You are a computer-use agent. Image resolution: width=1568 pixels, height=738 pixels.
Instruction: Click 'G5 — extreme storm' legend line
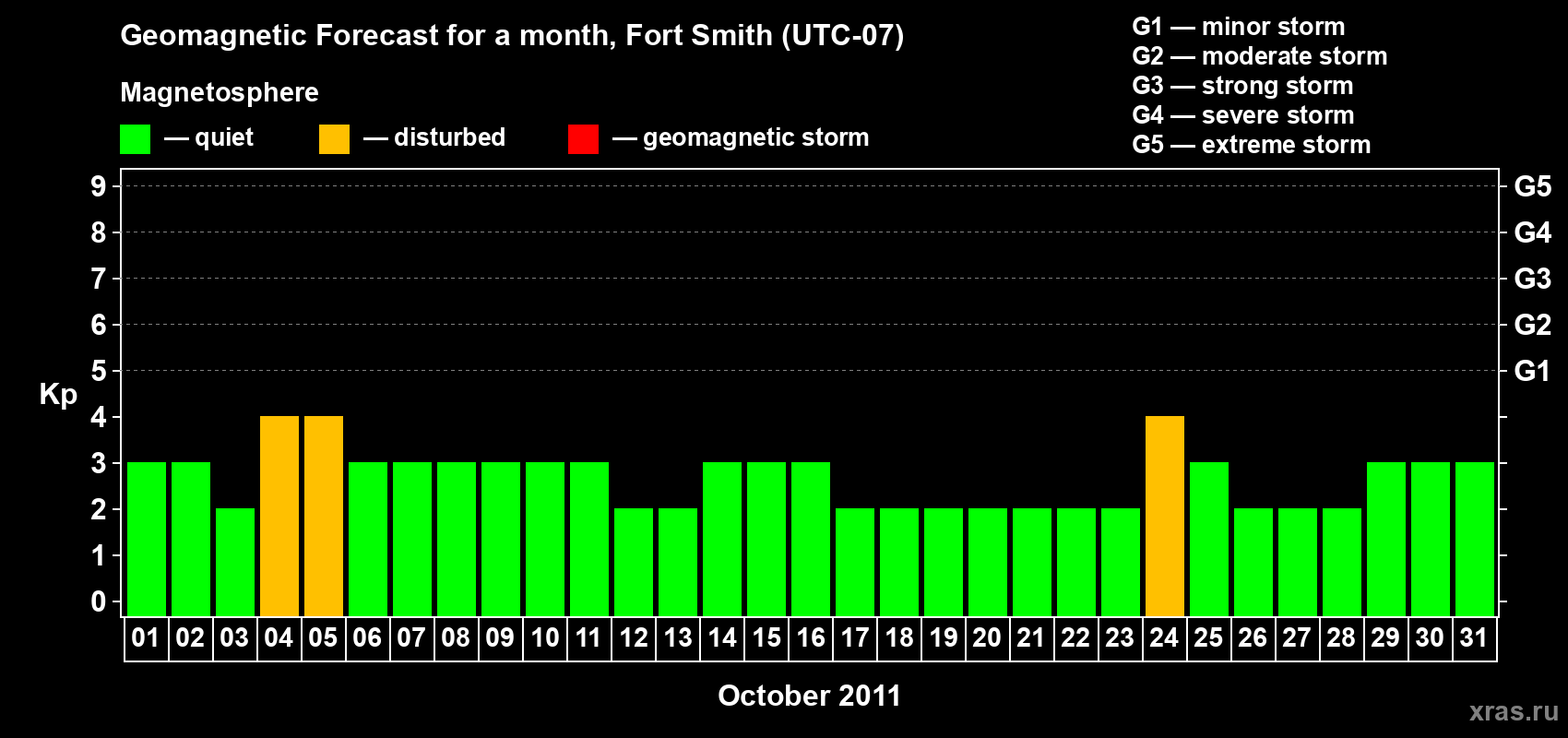click(1252, 145)
